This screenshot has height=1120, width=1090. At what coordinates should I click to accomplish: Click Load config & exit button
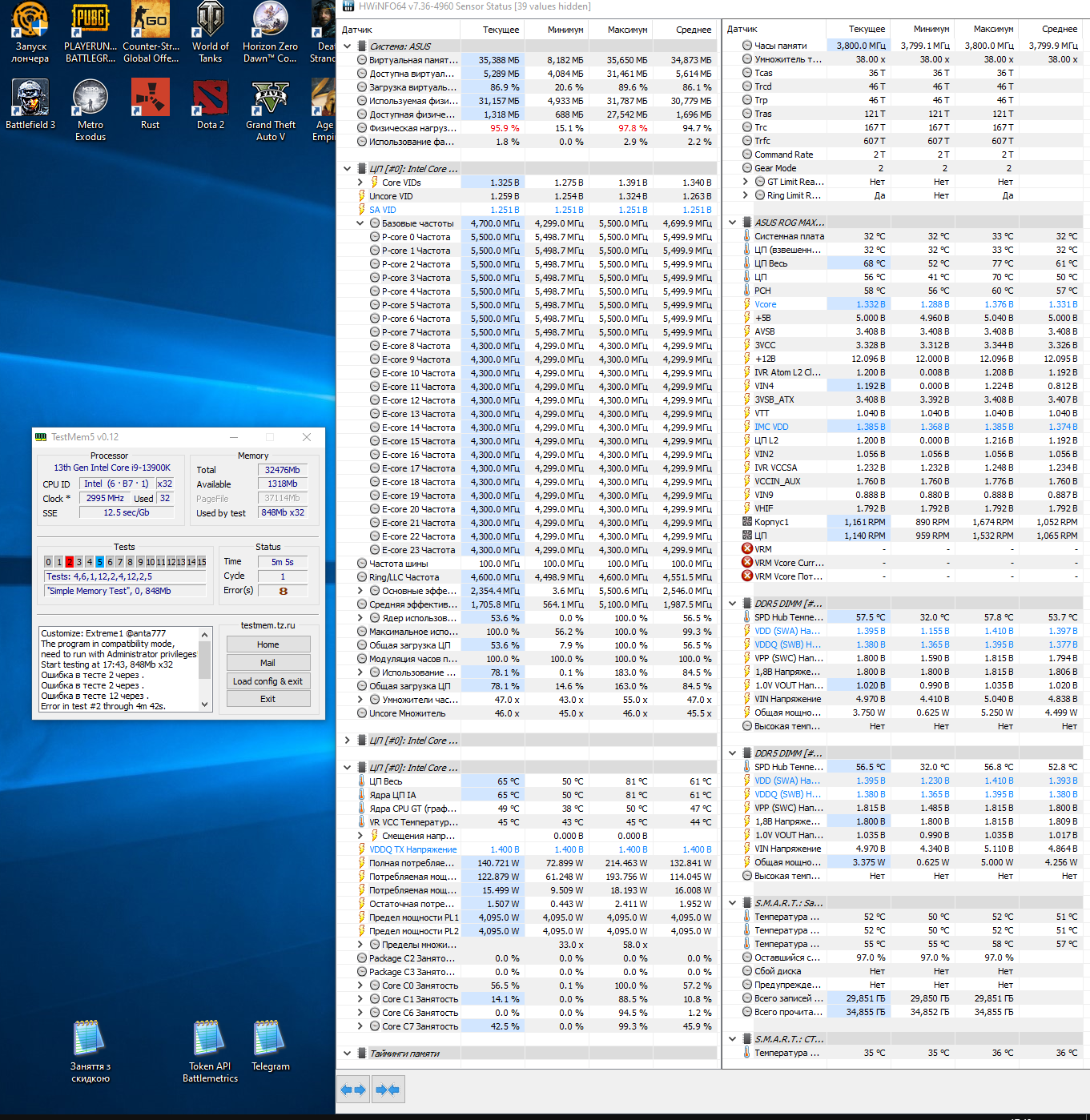click(268, 681)
